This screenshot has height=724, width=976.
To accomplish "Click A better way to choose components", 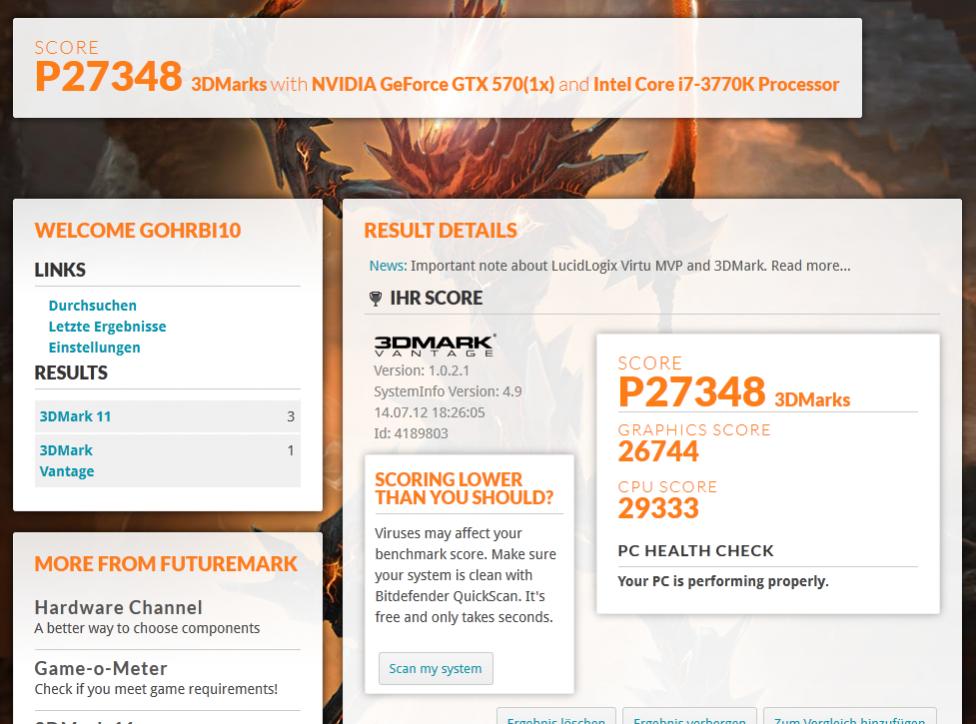I will (x=147, y=628).
